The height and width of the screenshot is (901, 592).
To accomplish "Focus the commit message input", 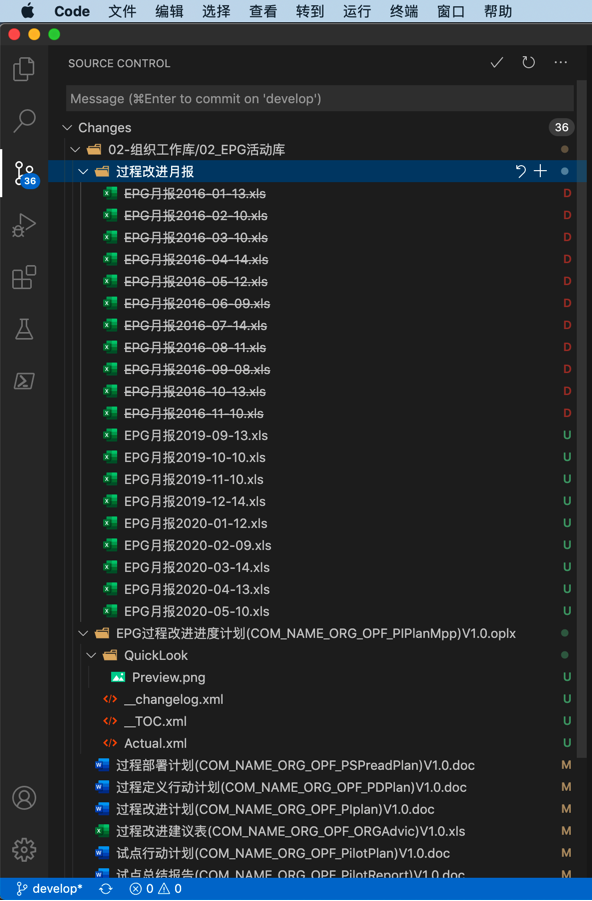I will 320,98.
